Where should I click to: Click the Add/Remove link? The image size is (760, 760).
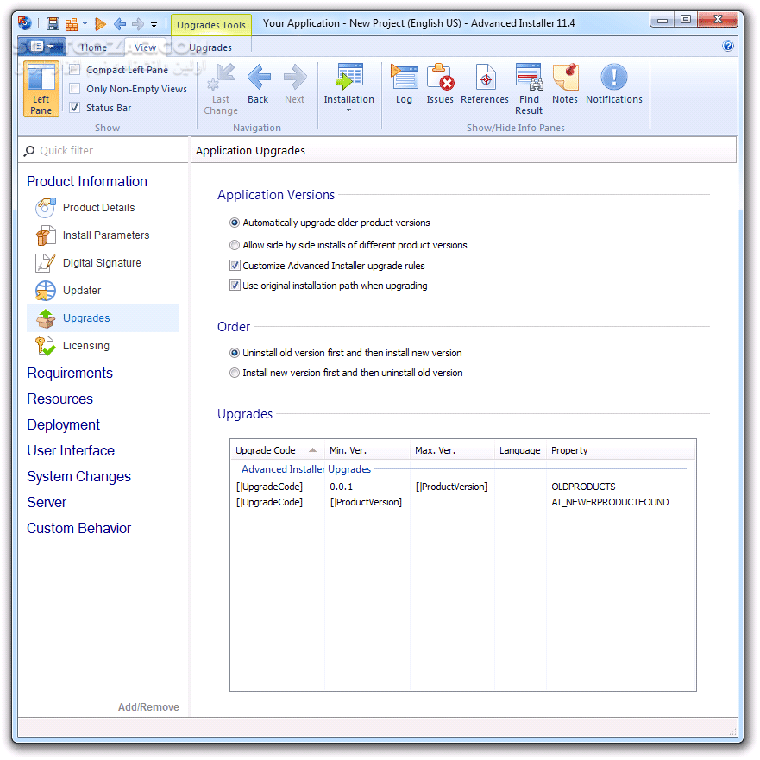tap(148, 707)
